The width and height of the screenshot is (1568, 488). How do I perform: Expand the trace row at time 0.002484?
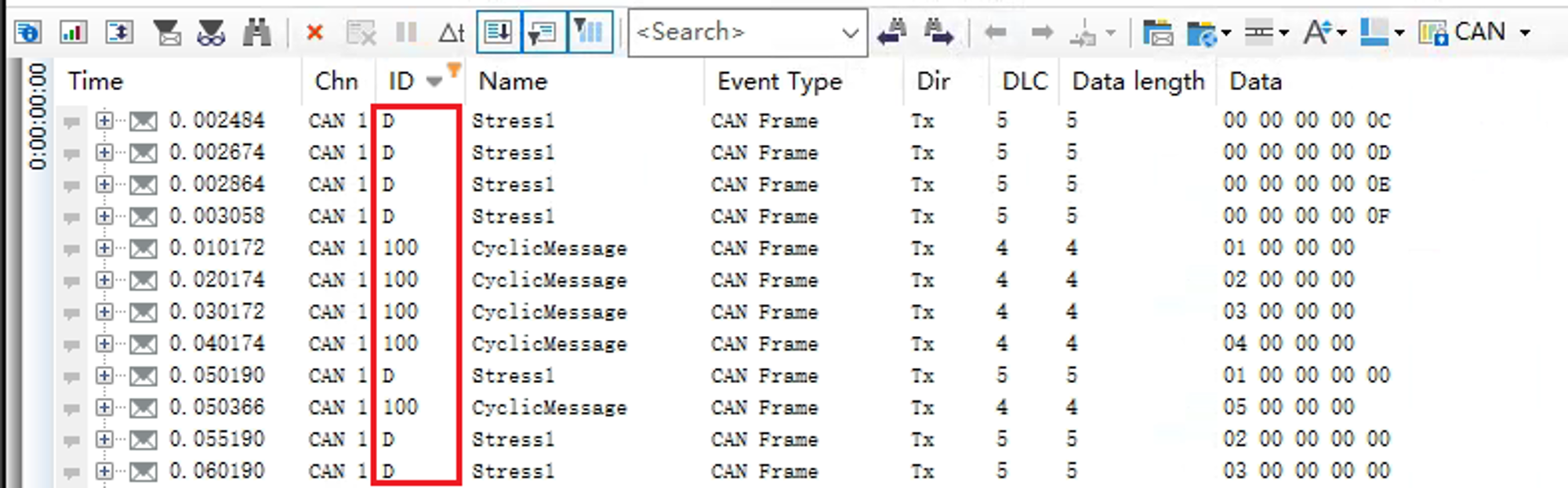104,121
